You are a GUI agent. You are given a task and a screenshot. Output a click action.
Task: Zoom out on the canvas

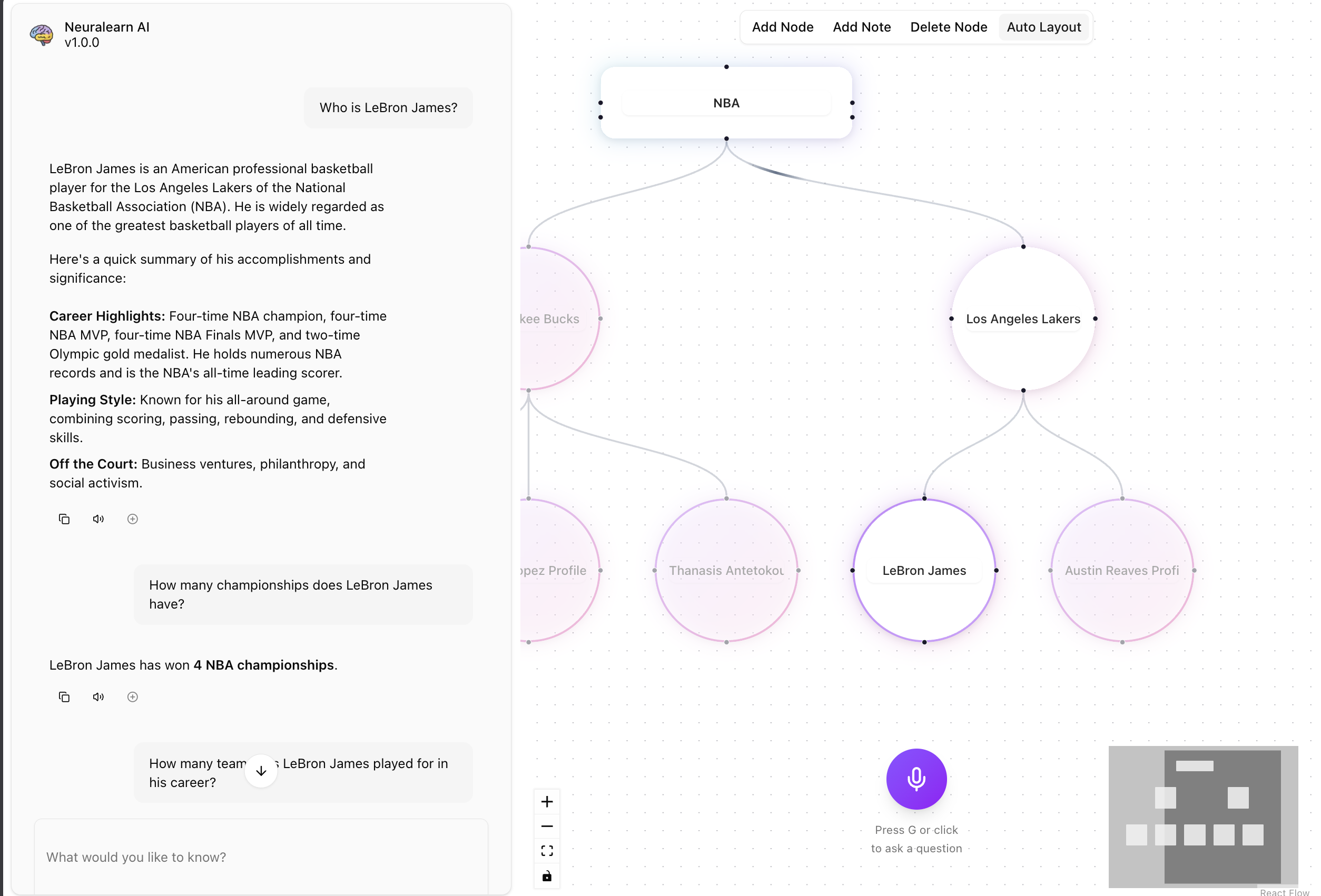pyautogui.click(x=547, y=826)
